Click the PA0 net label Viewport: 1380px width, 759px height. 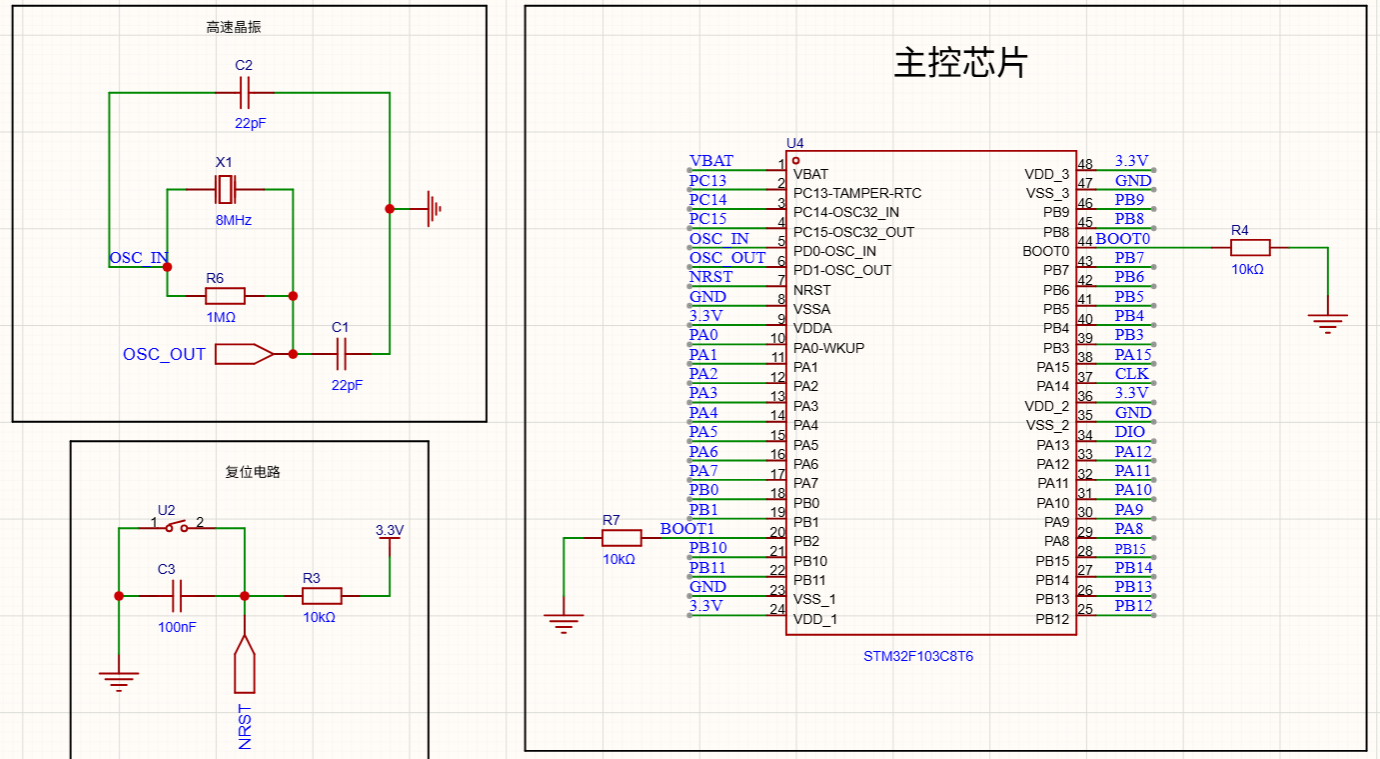[703, 335]
